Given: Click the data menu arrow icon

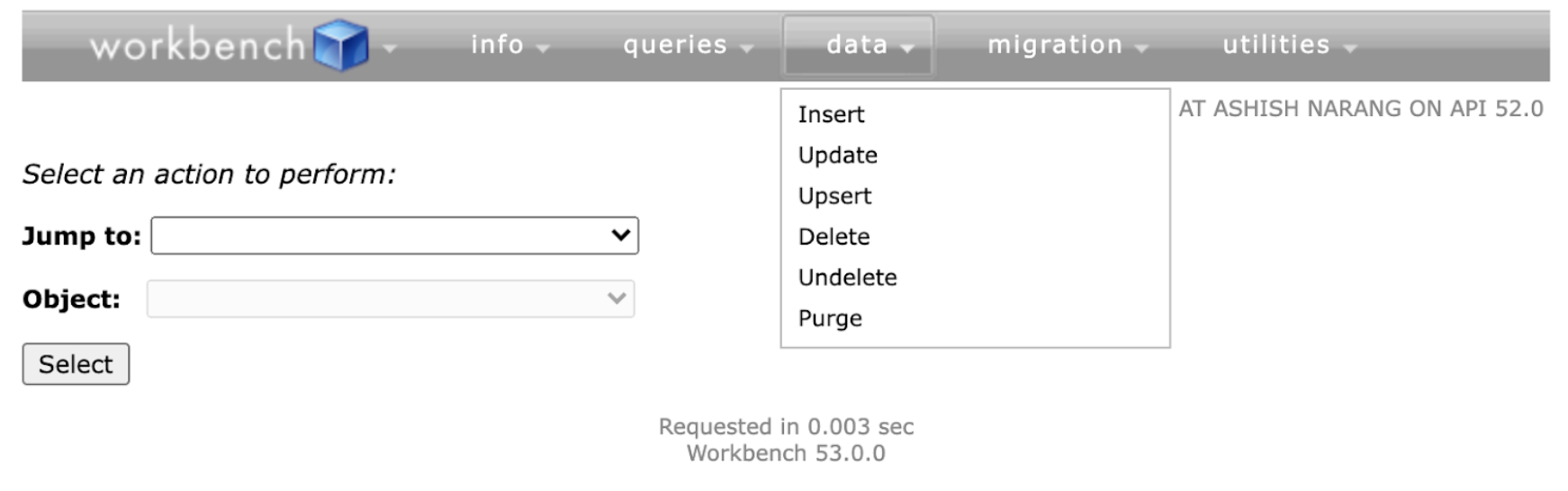Looking at the screenshot, I should coord(907,49).
